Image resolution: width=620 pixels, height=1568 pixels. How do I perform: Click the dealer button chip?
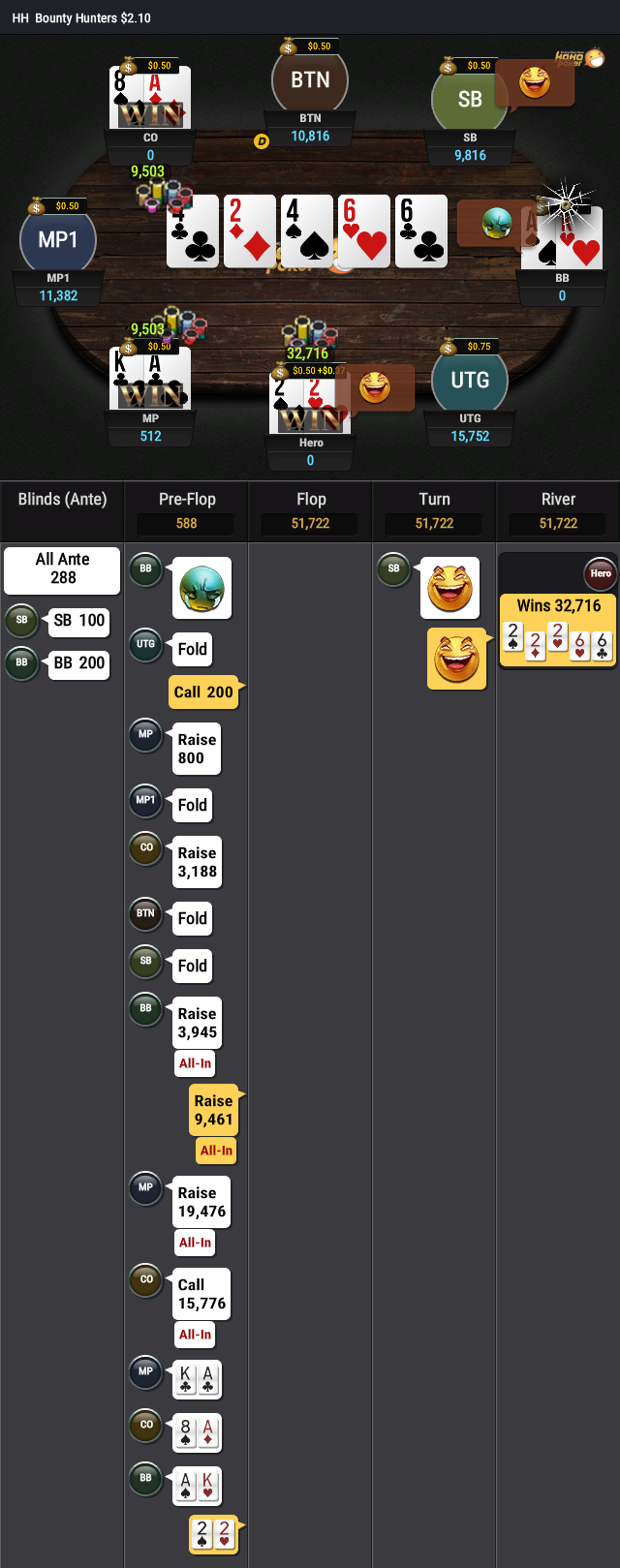point(261,141)
